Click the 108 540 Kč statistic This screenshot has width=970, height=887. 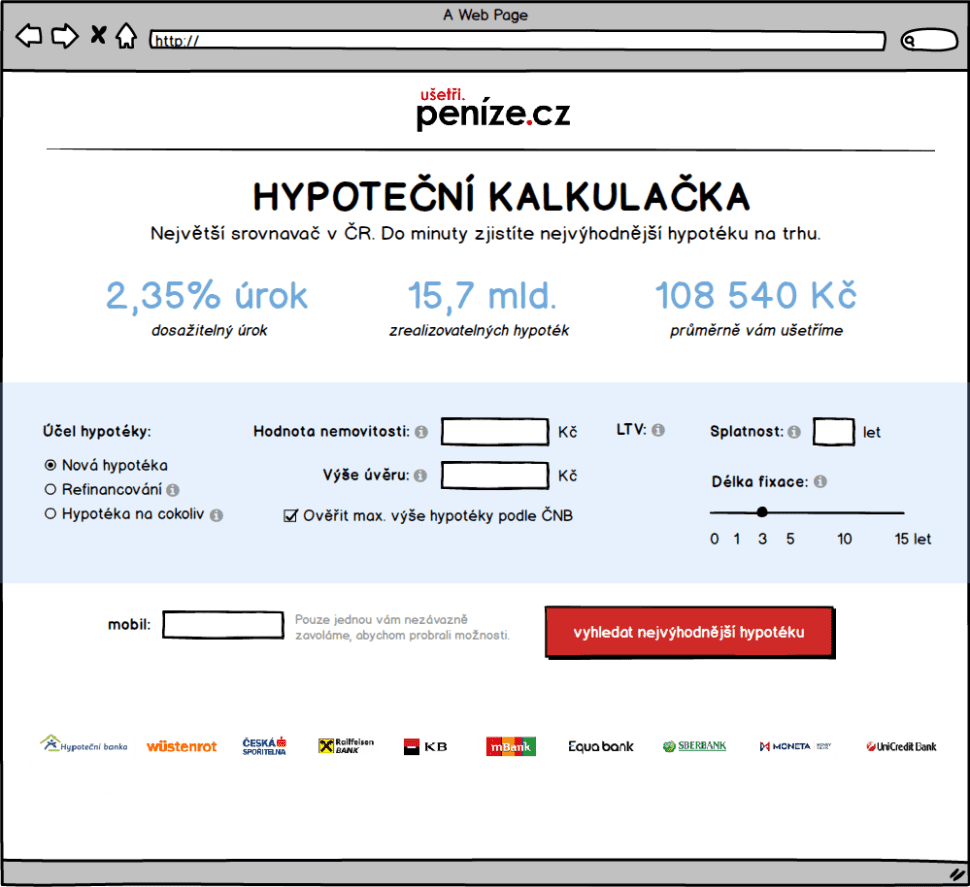[x=756, y=295]
